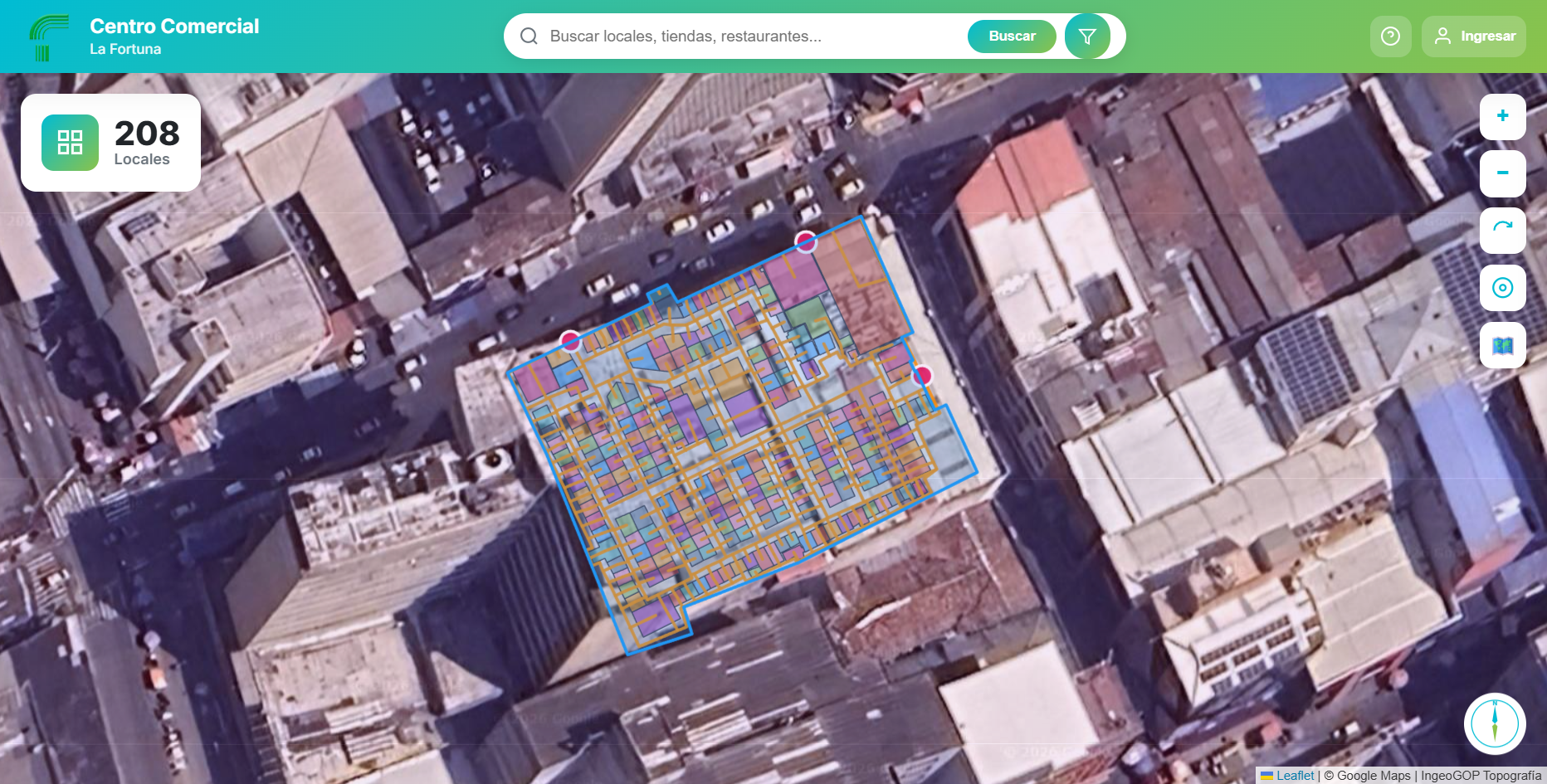
Task: Click the Buscar search button
Action: point(1012,37)
